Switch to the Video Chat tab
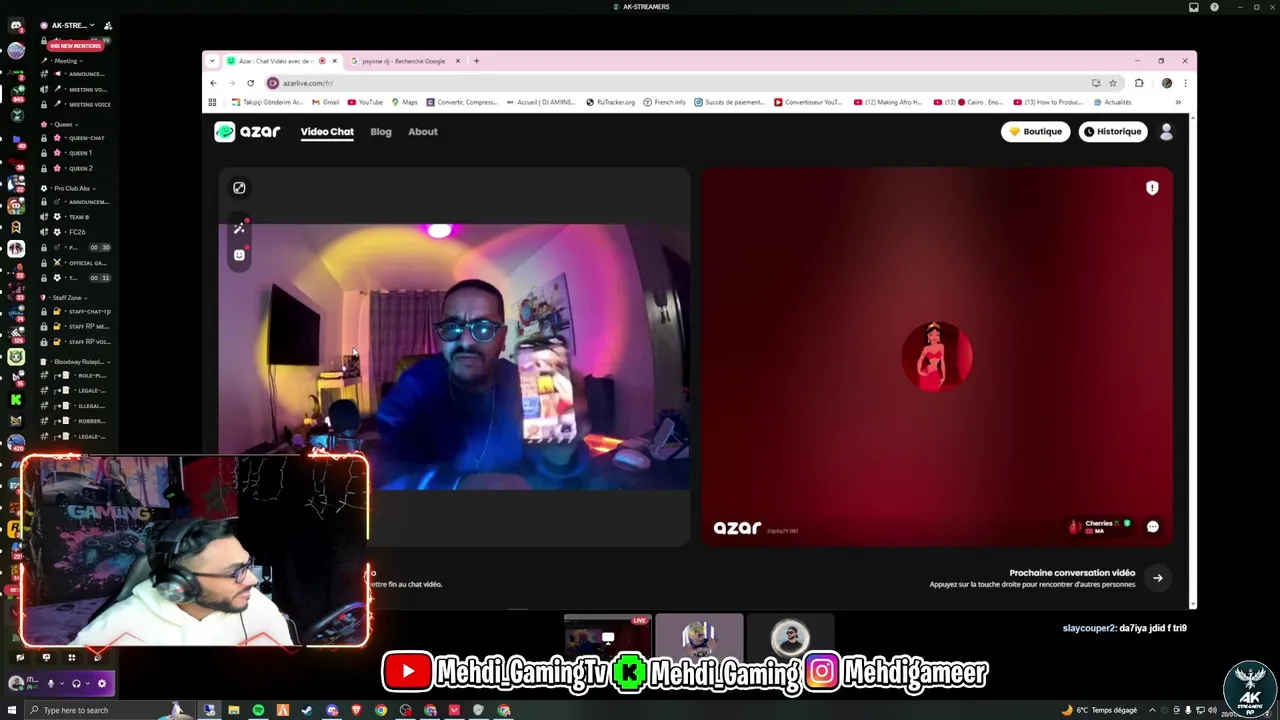1280x720 pixels. coord(327,132)
